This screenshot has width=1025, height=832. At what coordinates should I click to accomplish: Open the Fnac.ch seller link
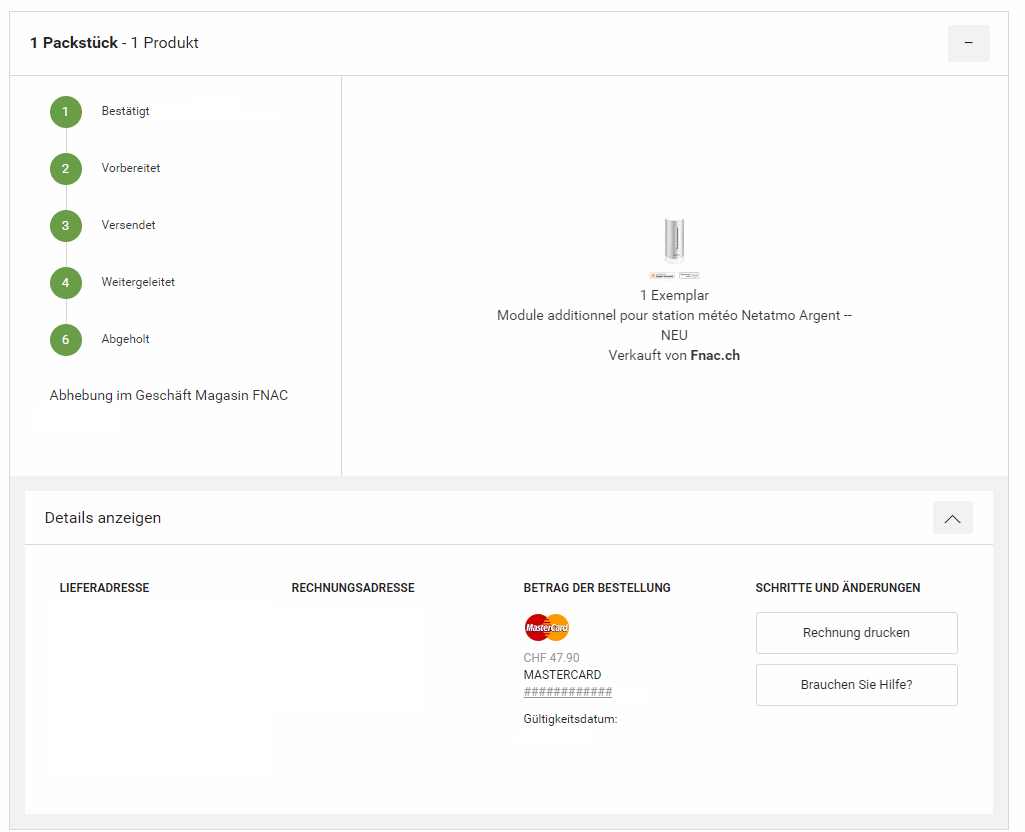click(x=715, y=355)
